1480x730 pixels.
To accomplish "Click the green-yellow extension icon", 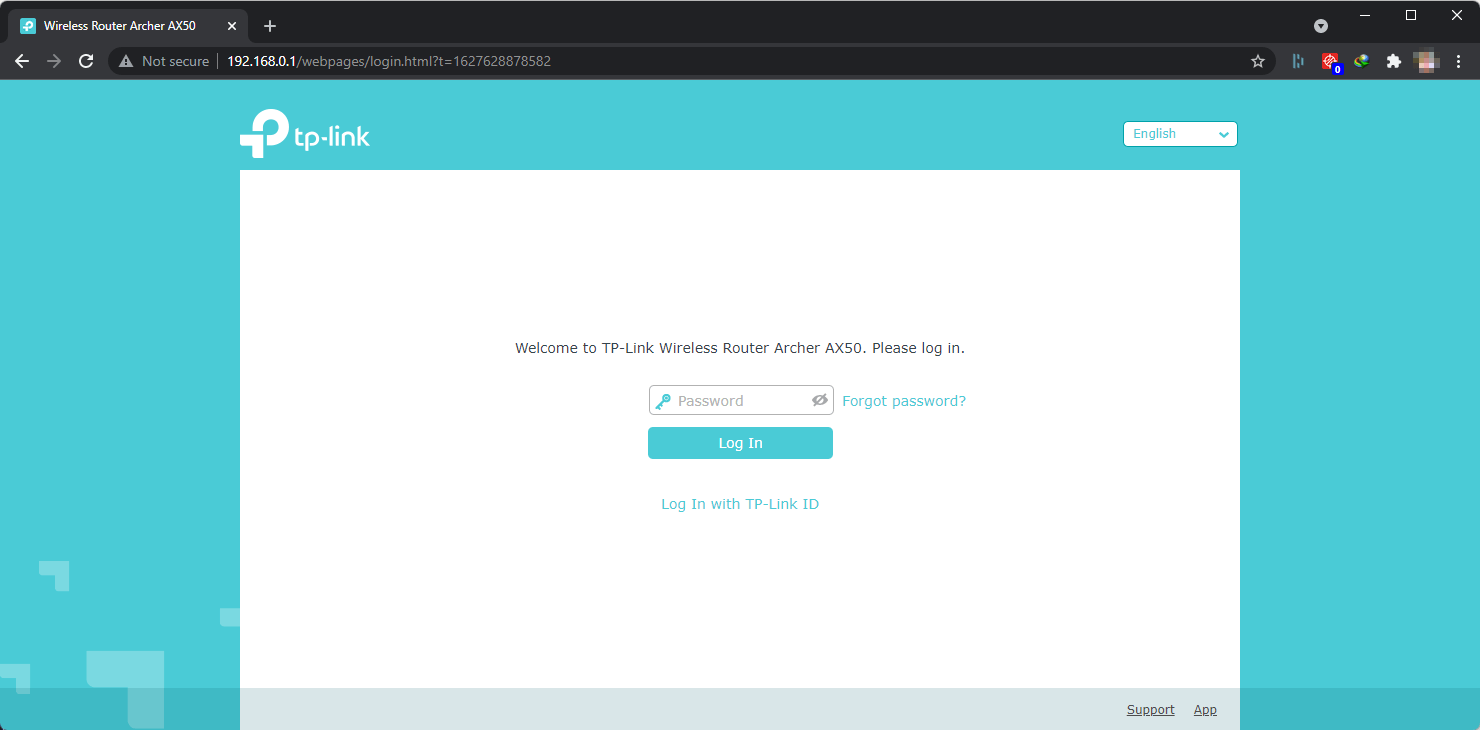I will pos(1361,61).
